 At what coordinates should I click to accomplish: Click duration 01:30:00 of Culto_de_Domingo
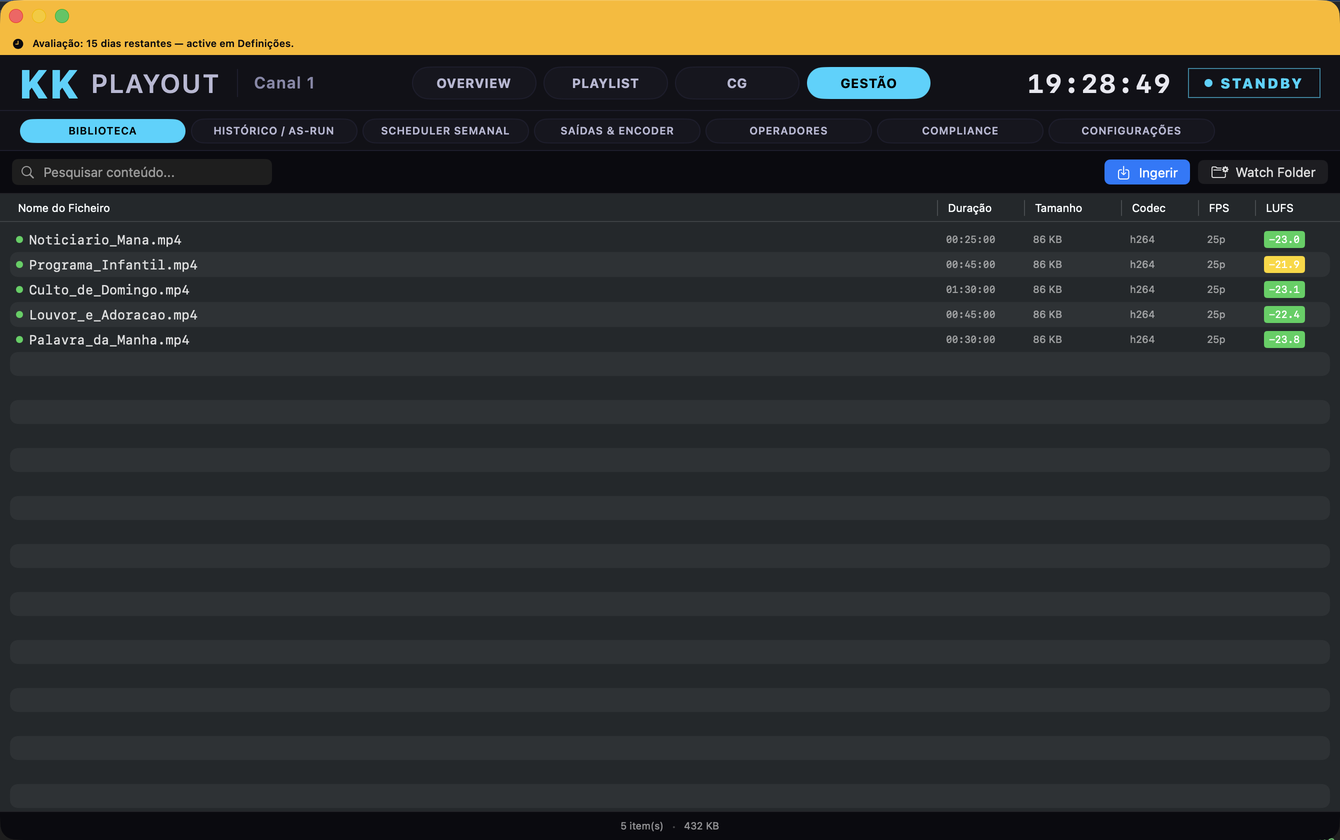[970, 290]
